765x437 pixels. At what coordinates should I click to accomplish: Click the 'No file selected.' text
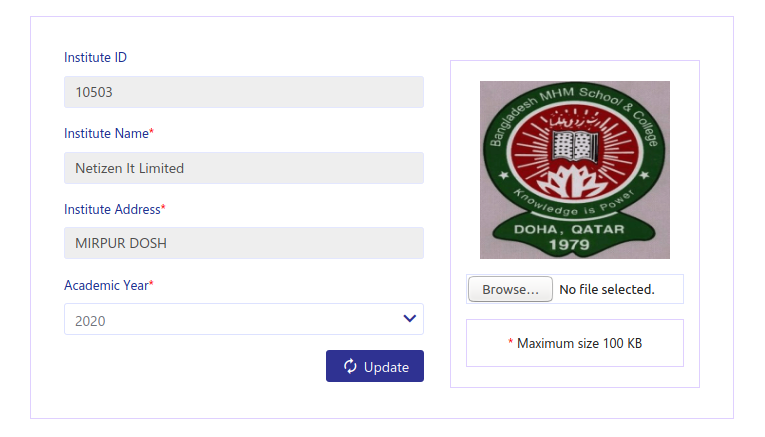[606, 290]
